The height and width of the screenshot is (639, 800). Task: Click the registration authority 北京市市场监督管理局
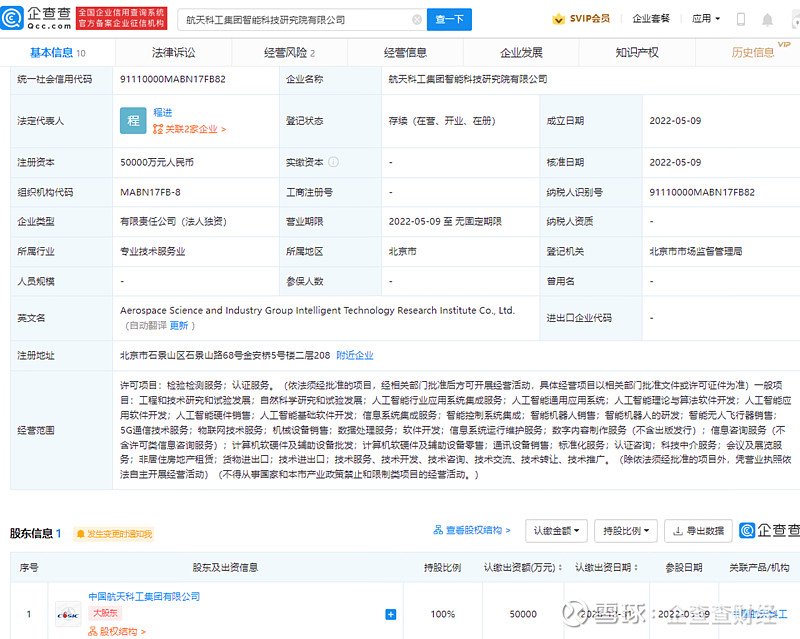[695, 252]
